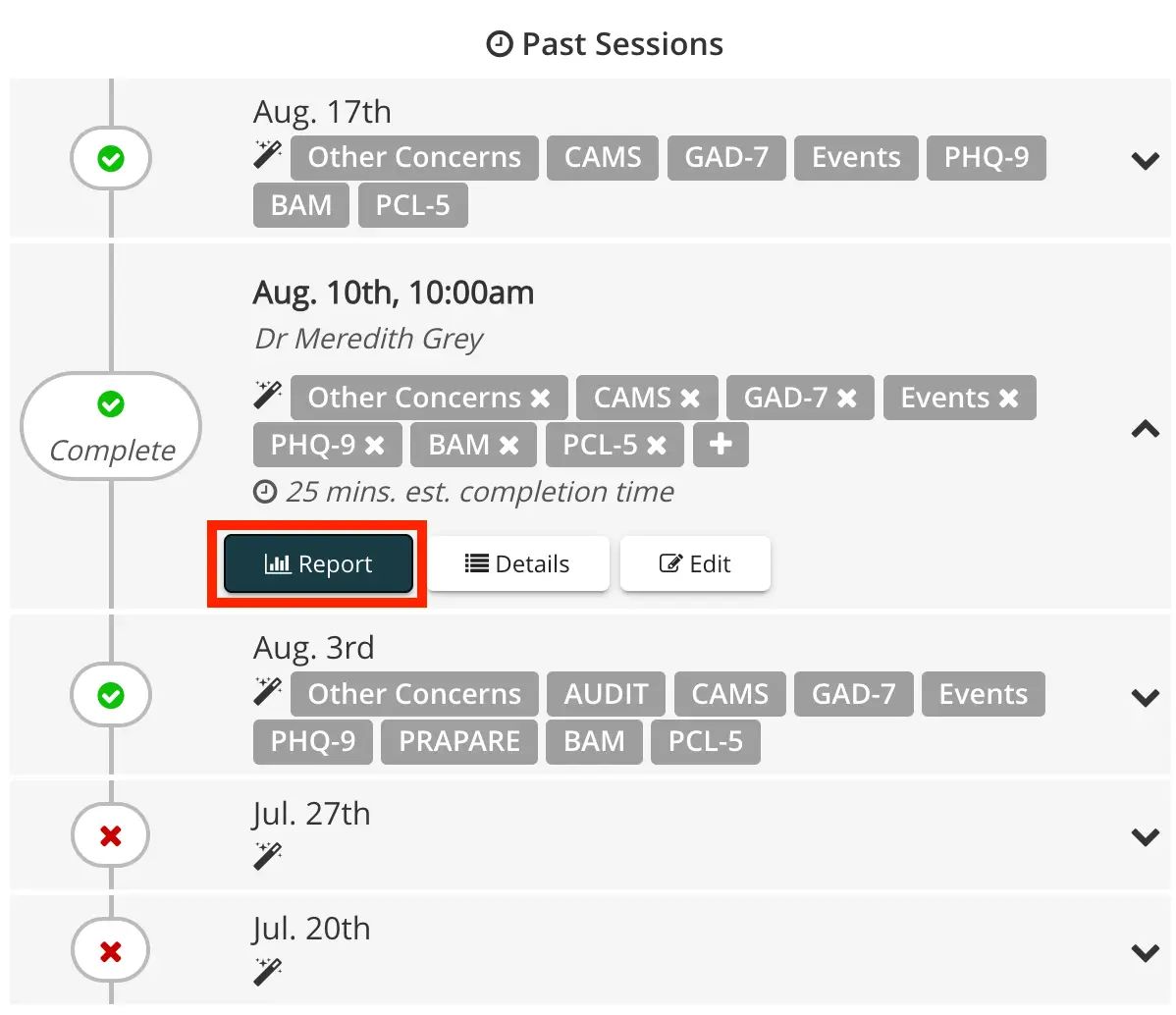Click the magic wand icon on Jul. 27th row

point(266,856)
